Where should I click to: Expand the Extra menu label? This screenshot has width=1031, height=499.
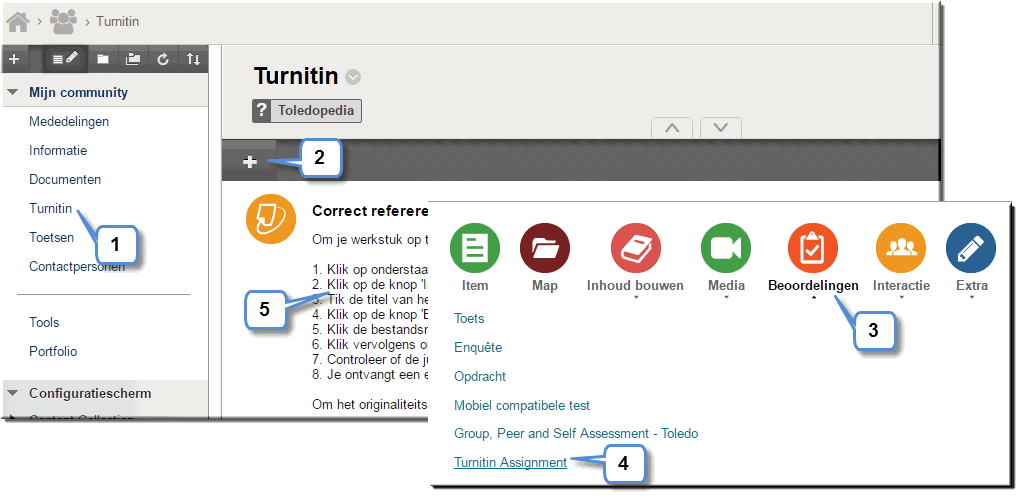click(972, 286)
